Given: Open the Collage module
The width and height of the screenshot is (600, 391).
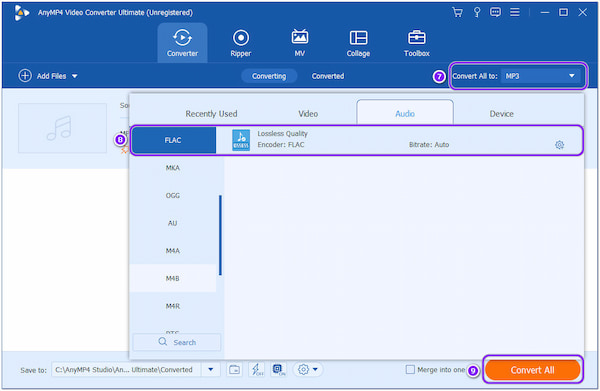Looking at the screenshot, I should (358, 42).
